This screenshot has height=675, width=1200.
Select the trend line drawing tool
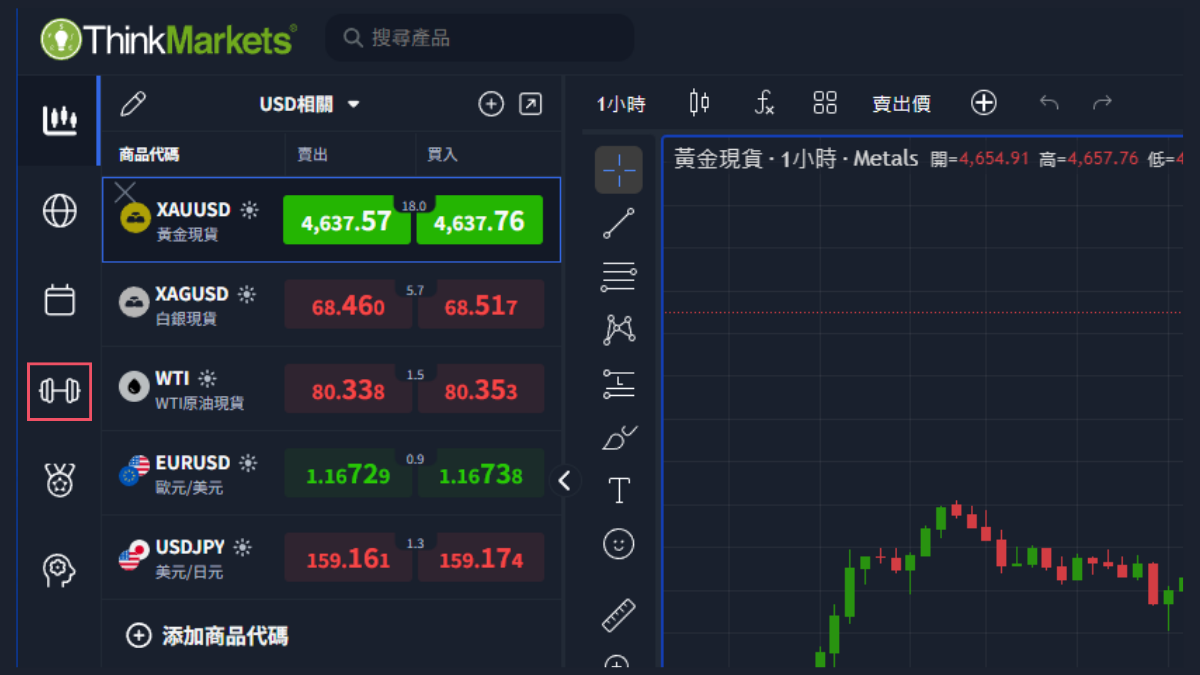point(619,224)
